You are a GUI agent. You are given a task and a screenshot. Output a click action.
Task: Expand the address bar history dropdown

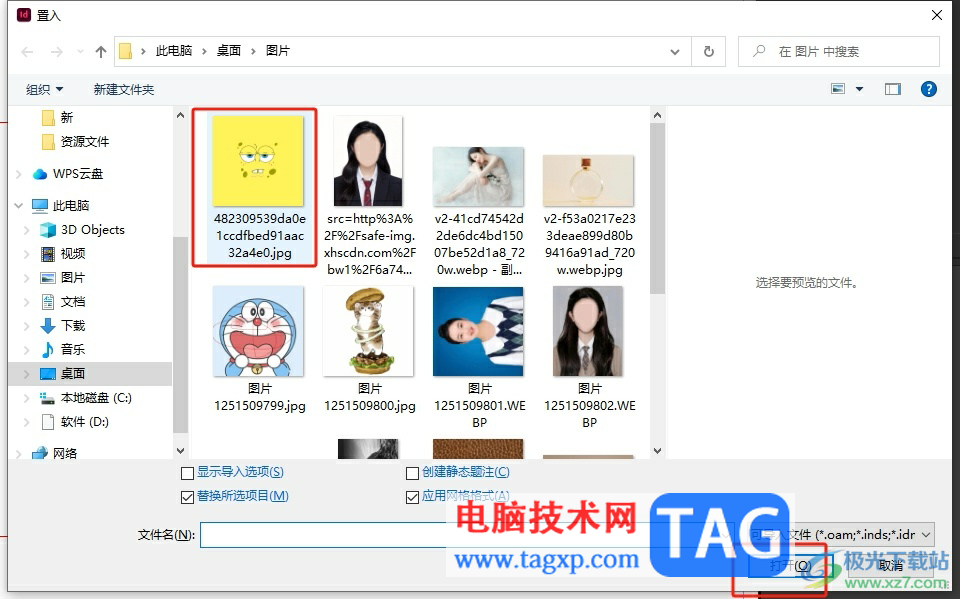[675, 51]
